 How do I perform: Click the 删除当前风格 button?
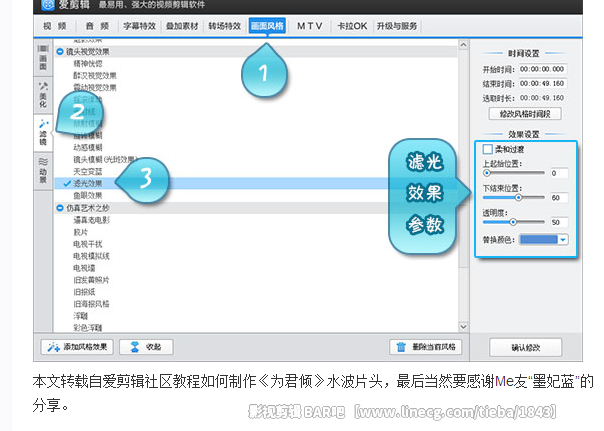coord(426,347)
